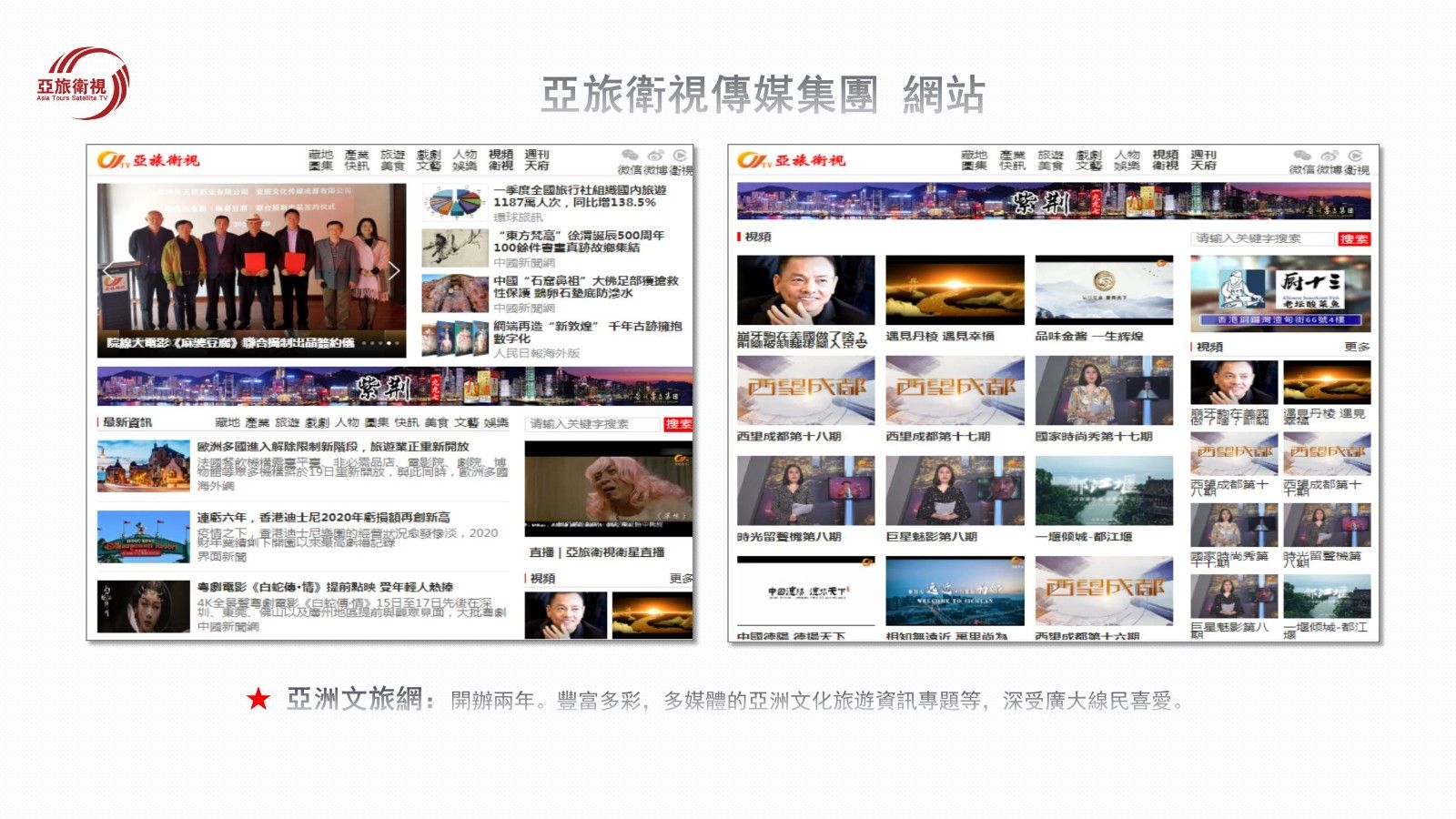Click the 衛視 play icon on the video page screenshot
This screenshot has width=1456, height=819.
click(x=1355, y=156)
